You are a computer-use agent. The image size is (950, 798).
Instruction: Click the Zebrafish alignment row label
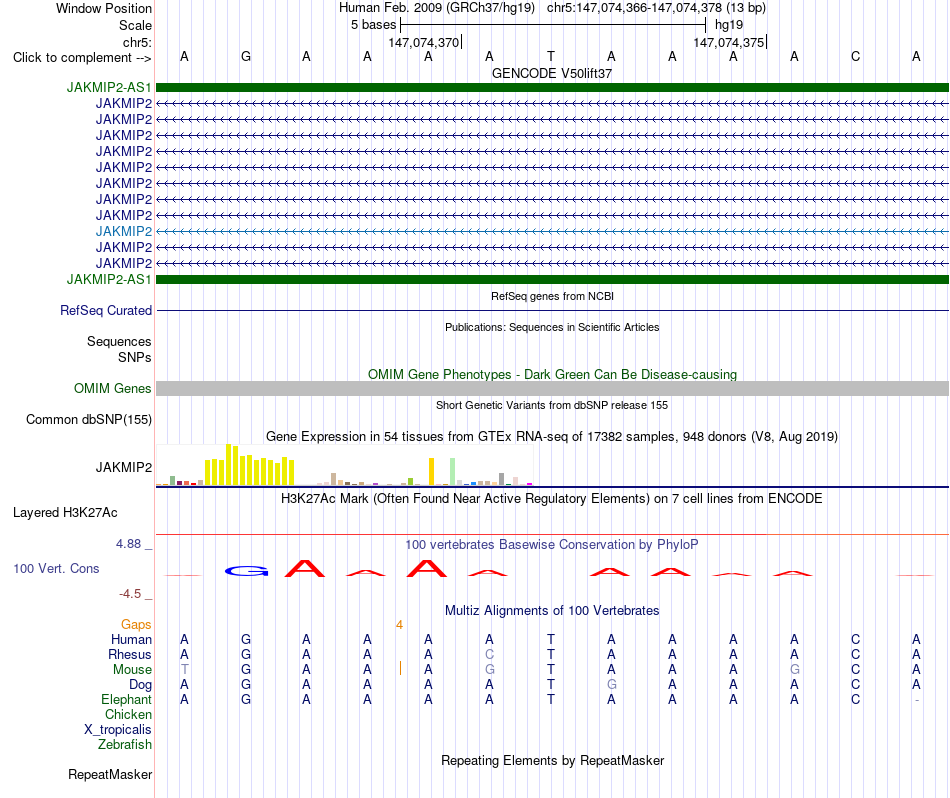pyautogui.click(x=125, y=745)
